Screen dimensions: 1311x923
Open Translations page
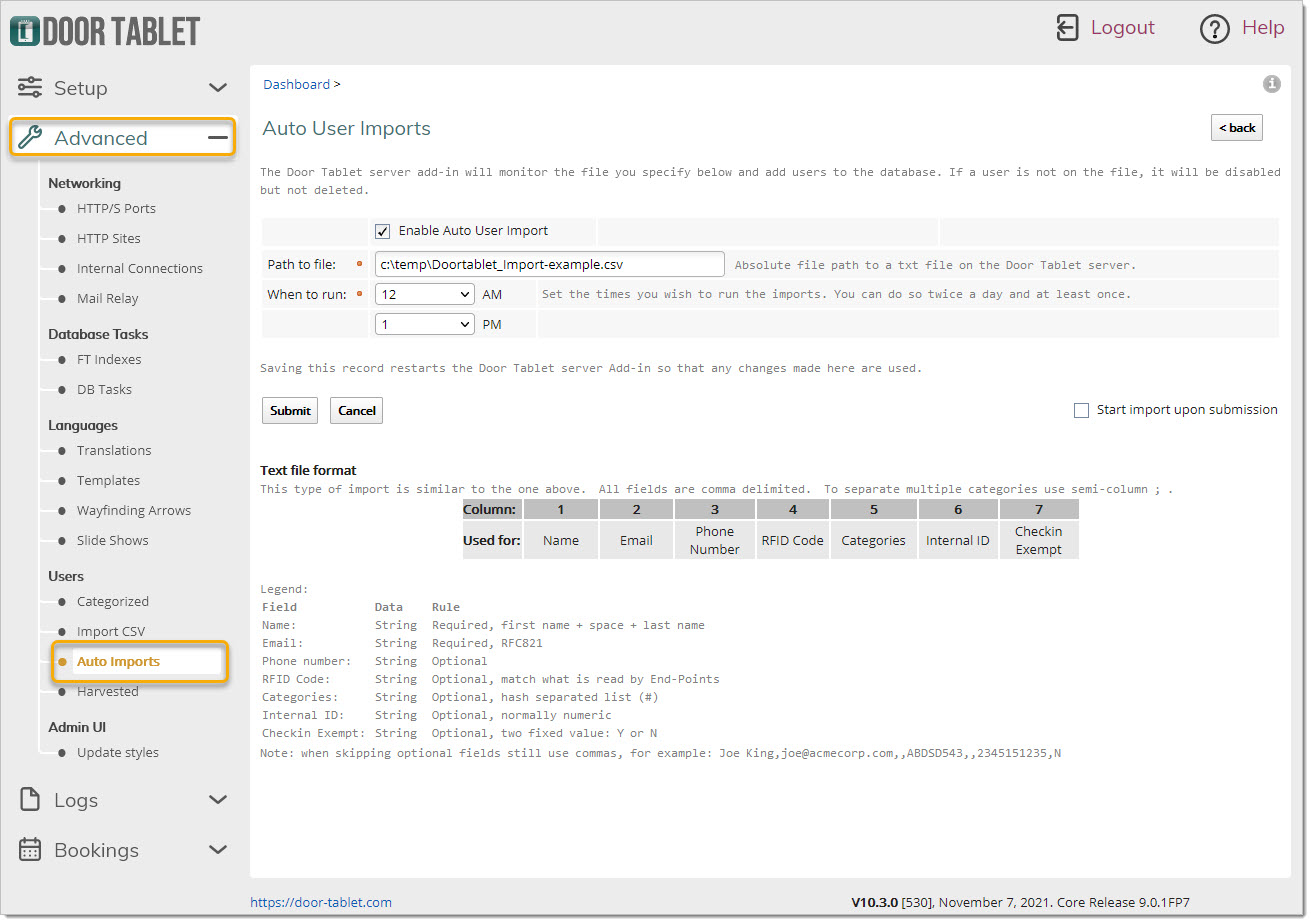[114, 451]
